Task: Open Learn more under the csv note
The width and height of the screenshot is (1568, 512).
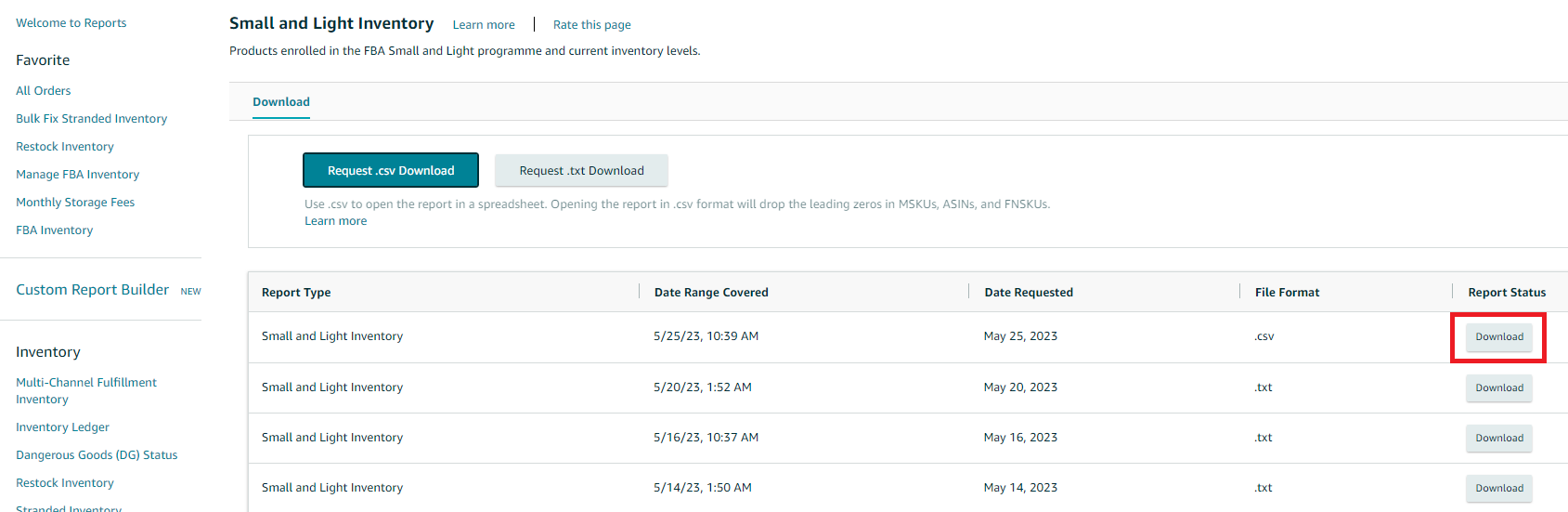Action: 335,221
